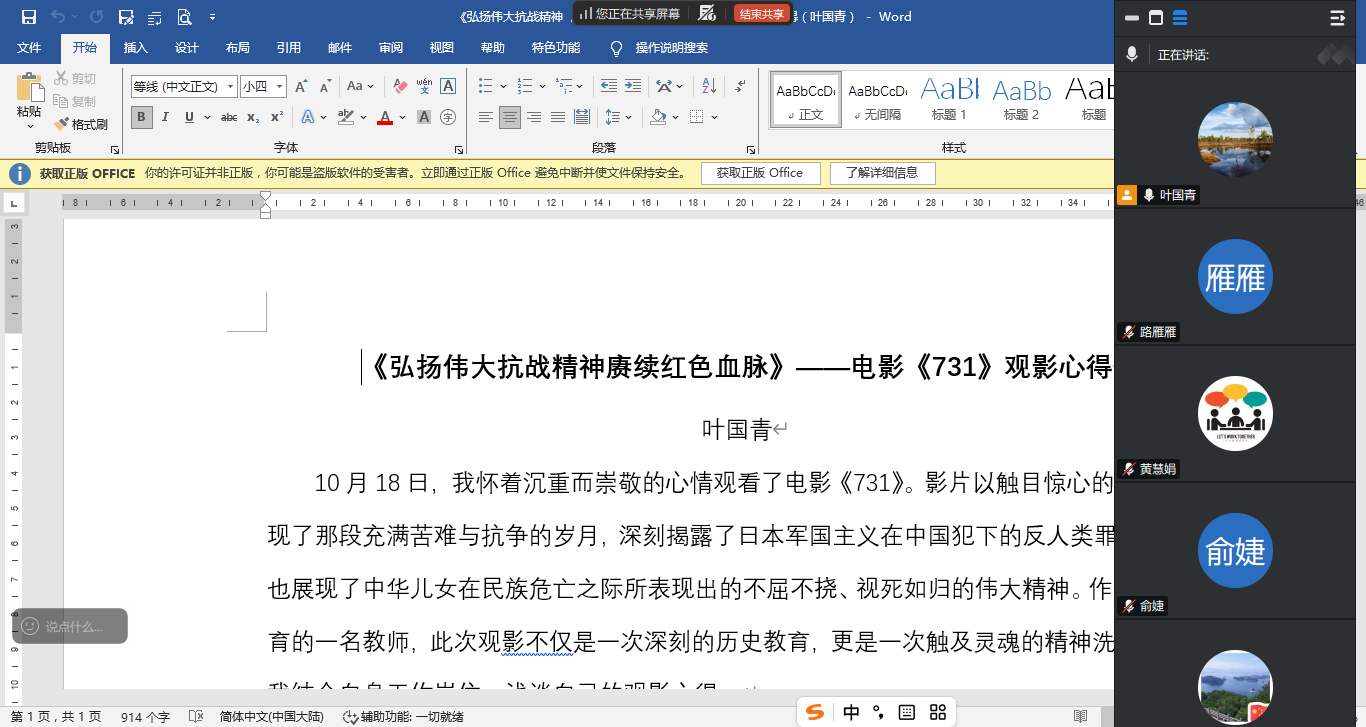Click the bullet list icon
1366x727 pixels.
tap(485, 86)
